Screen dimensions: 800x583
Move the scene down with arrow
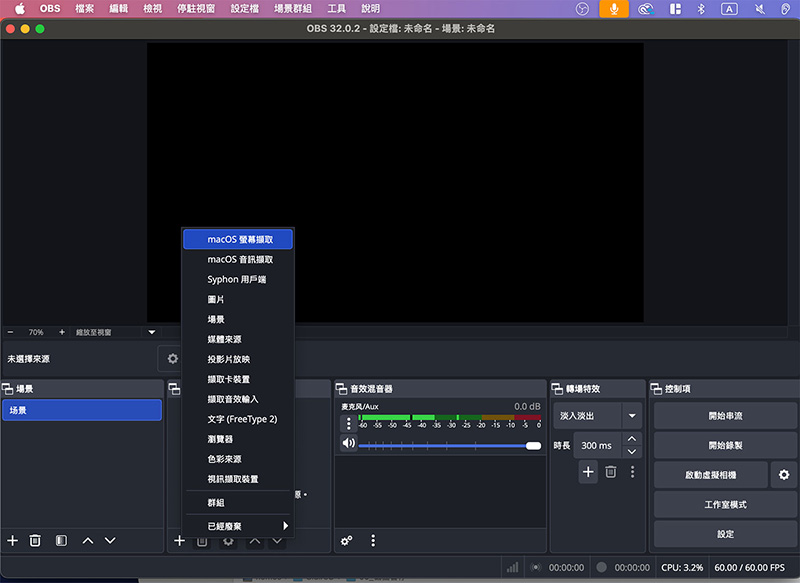pyautogui.click(x=110, y=540)
